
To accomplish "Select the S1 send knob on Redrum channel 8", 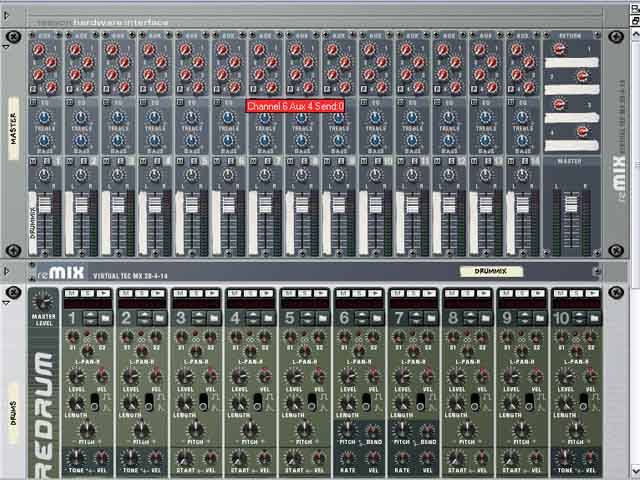I will tap(453, 337).
